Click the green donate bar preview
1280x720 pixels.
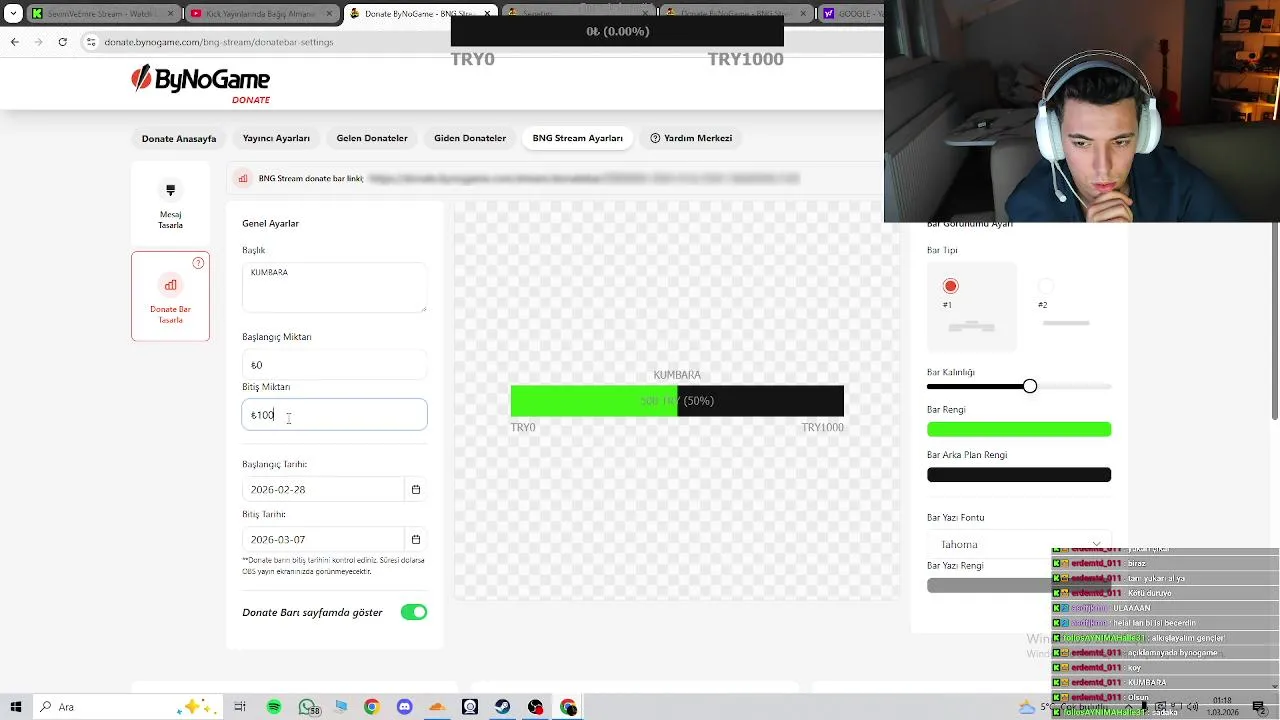pyautogui.click(x=677, y=401)
